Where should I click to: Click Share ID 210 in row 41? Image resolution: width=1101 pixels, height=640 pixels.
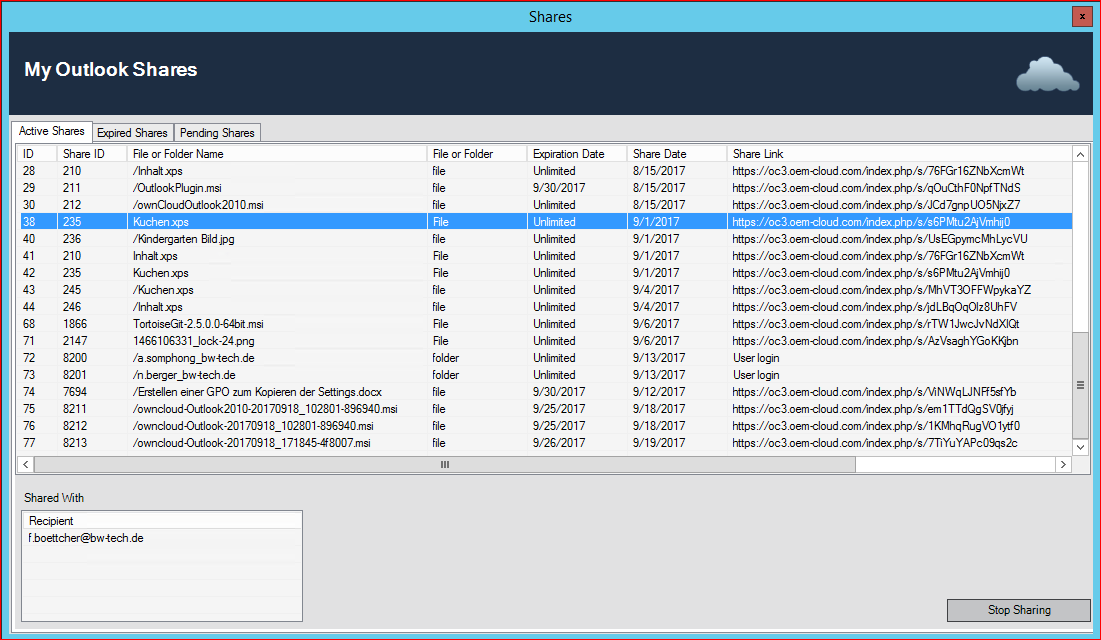pos(72,256)
